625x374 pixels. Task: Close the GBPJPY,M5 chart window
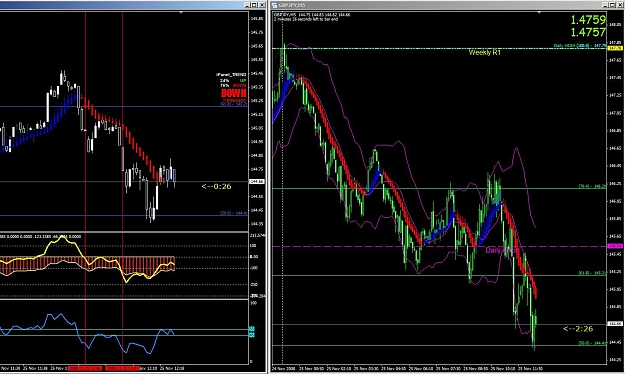[620, 5]
